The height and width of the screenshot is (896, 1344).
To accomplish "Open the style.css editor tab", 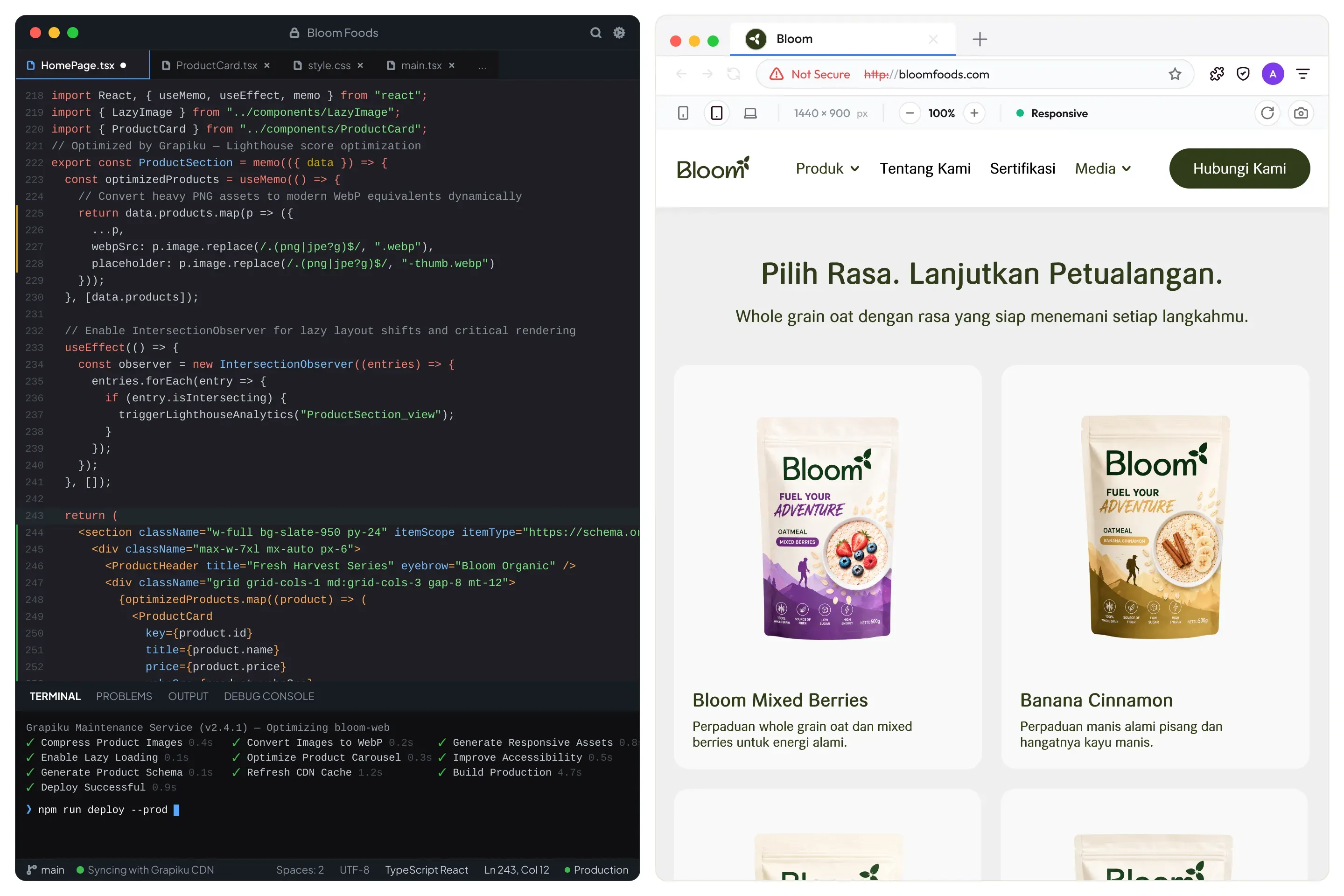I will 329,66.
